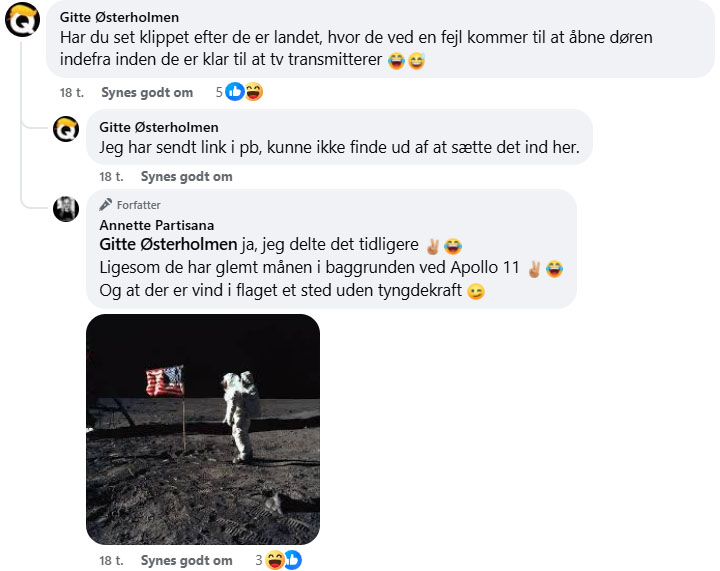View laughing reaction on first comment
Viewport: 720px width, 571px height.
[x=253, y=92]
